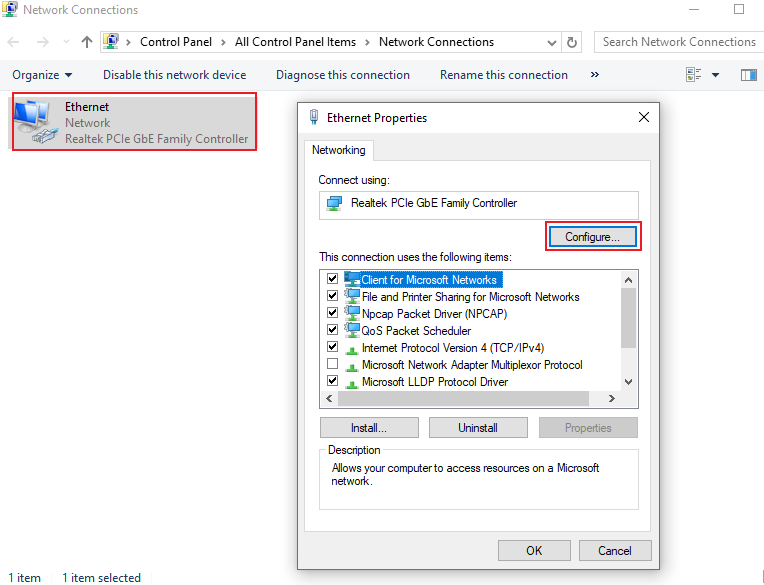
Task: Select Network Connections breadcrumb segment
Action: (x=436, y=42)
